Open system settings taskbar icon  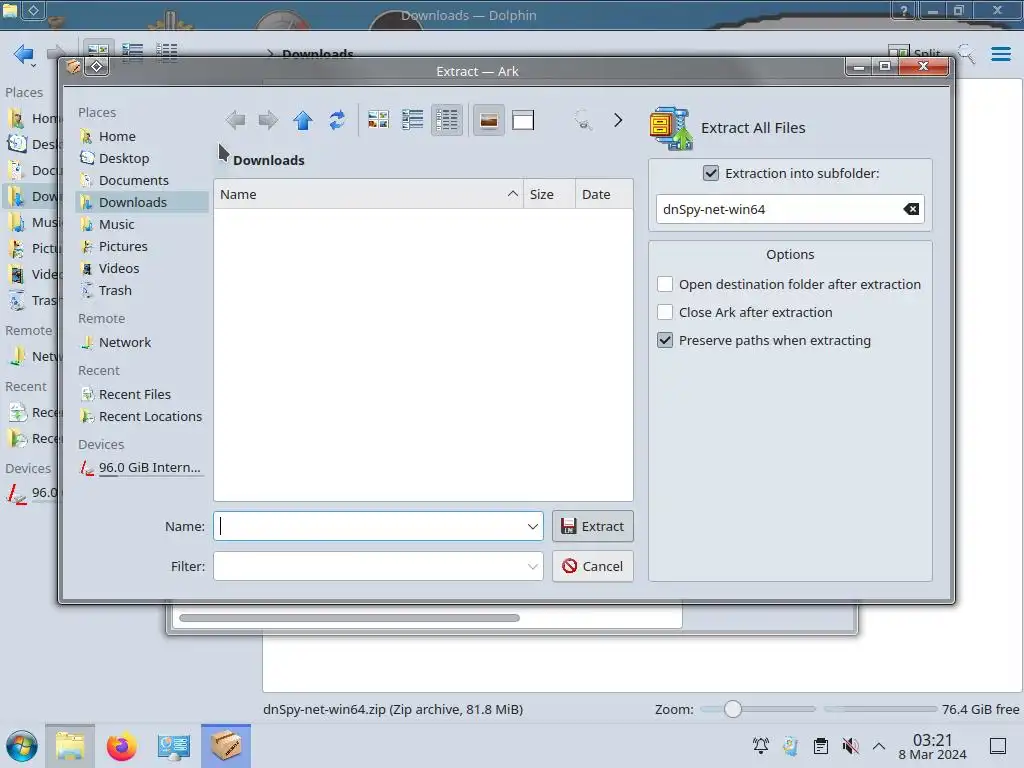pos(173,746)
